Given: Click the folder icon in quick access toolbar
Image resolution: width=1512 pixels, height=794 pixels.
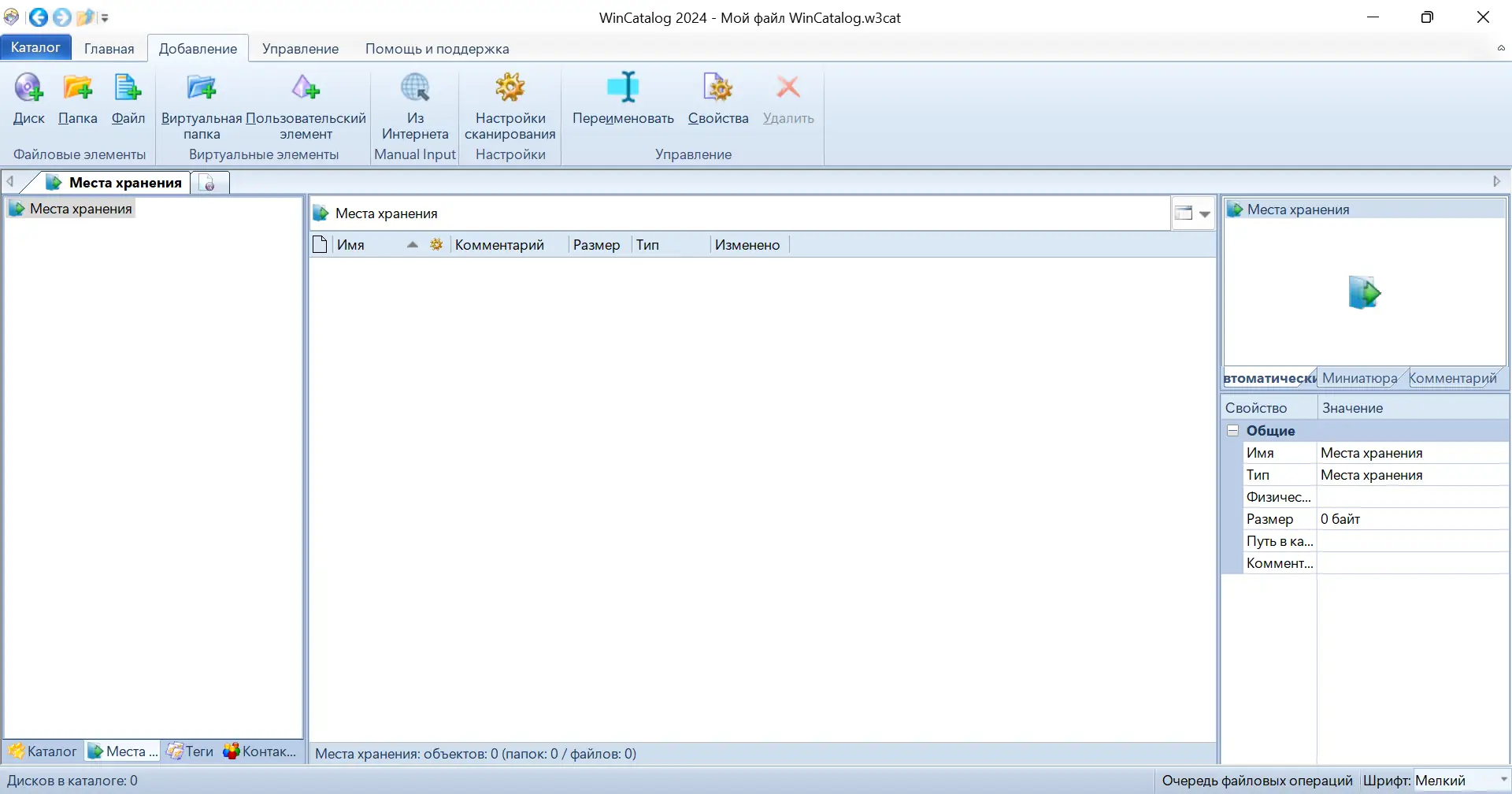Looking at the screenshot, I should coord(85,17).
